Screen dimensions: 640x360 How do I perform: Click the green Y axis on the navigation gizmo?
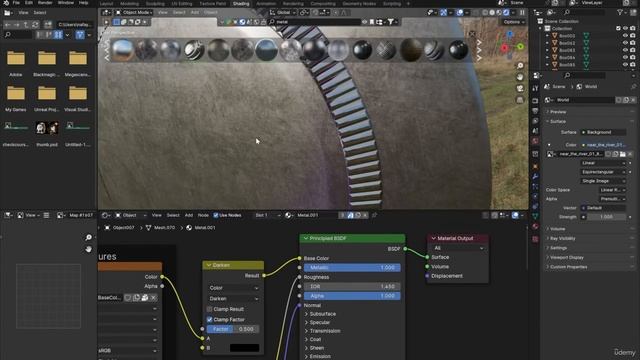tap(520, 47)
